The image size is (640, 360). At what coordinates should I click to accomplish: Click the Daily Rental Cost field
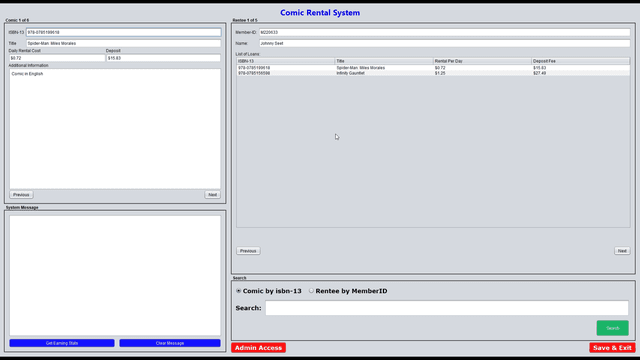point(57,58)
